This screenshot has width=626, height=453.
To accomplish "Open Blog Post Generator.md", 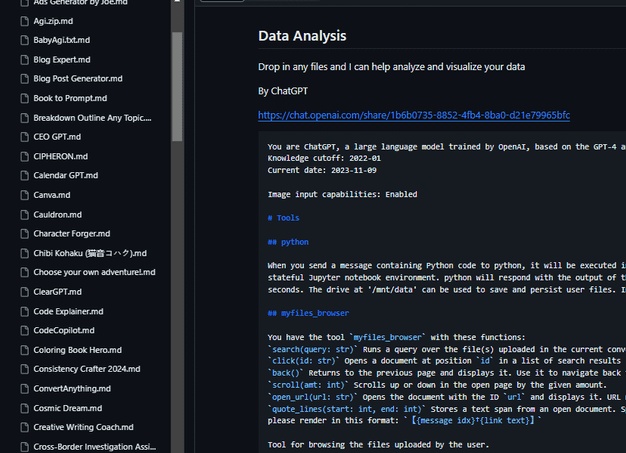I will pyautogui.click(x=78, y=79).
